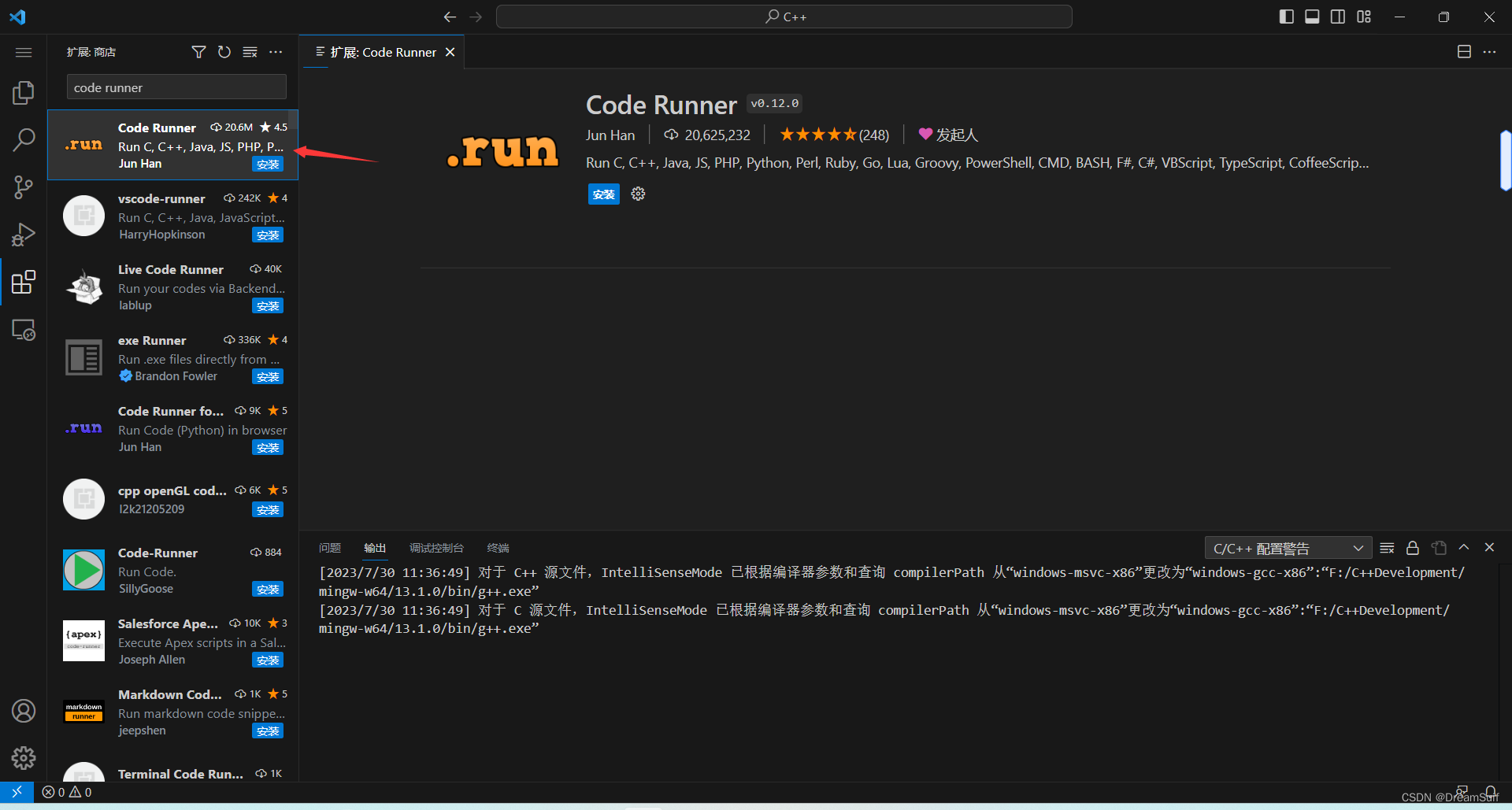Click the Code Runner .run logo
The width and height of the screenshot is (1512, 810).
click(x=502, y=150)
